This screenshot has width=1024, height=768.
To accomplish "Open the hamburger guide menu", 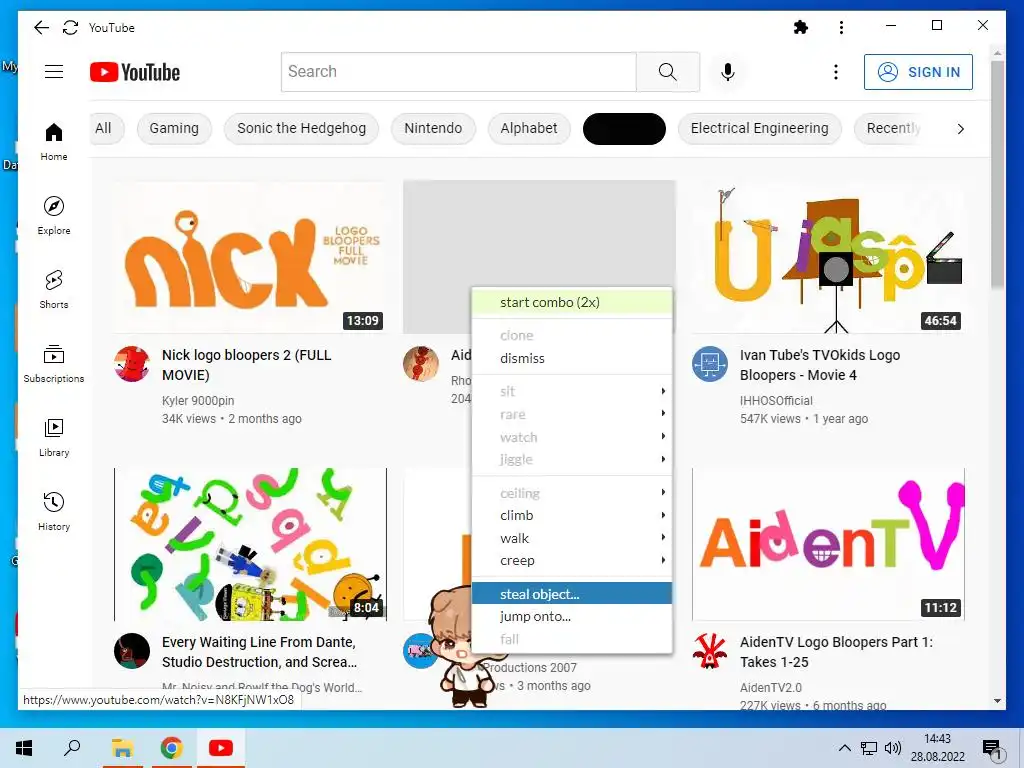I will [x=54, y=72].
